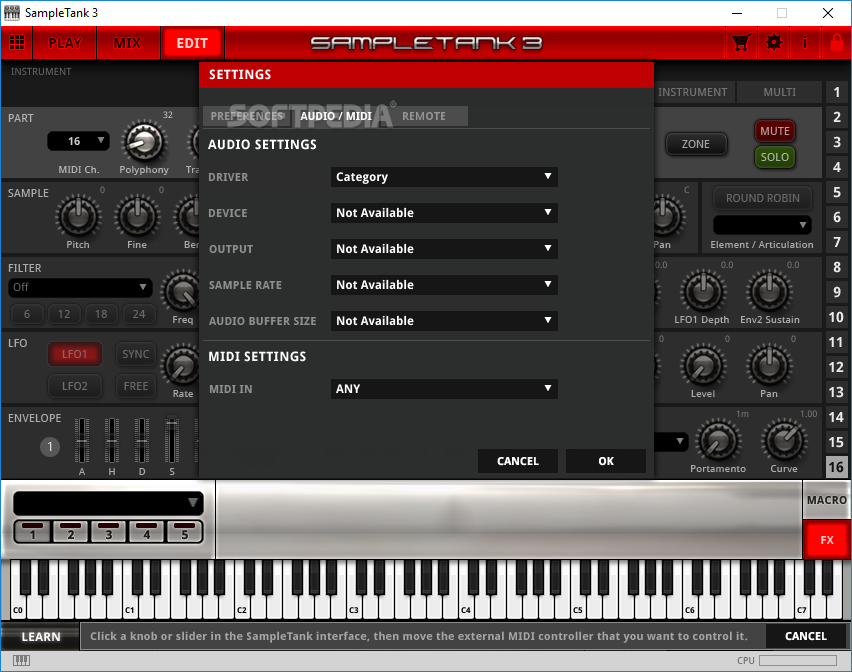Select the AUDIO / MIDI settings tab
Image resolution: width=852 pixels, height=672 pixels.
[x=336, y=116]
